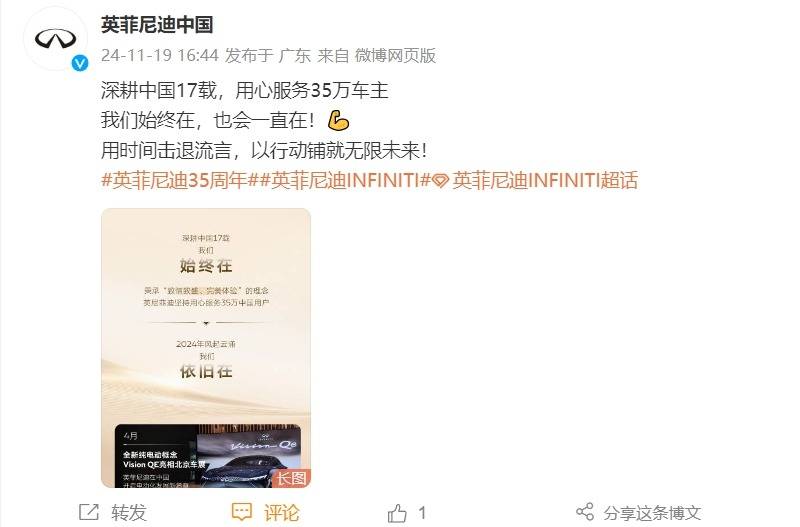Open the Infiniti logo profile avatar
The height and width of the screenshot is (527, 800).
(x=55, y=39)
